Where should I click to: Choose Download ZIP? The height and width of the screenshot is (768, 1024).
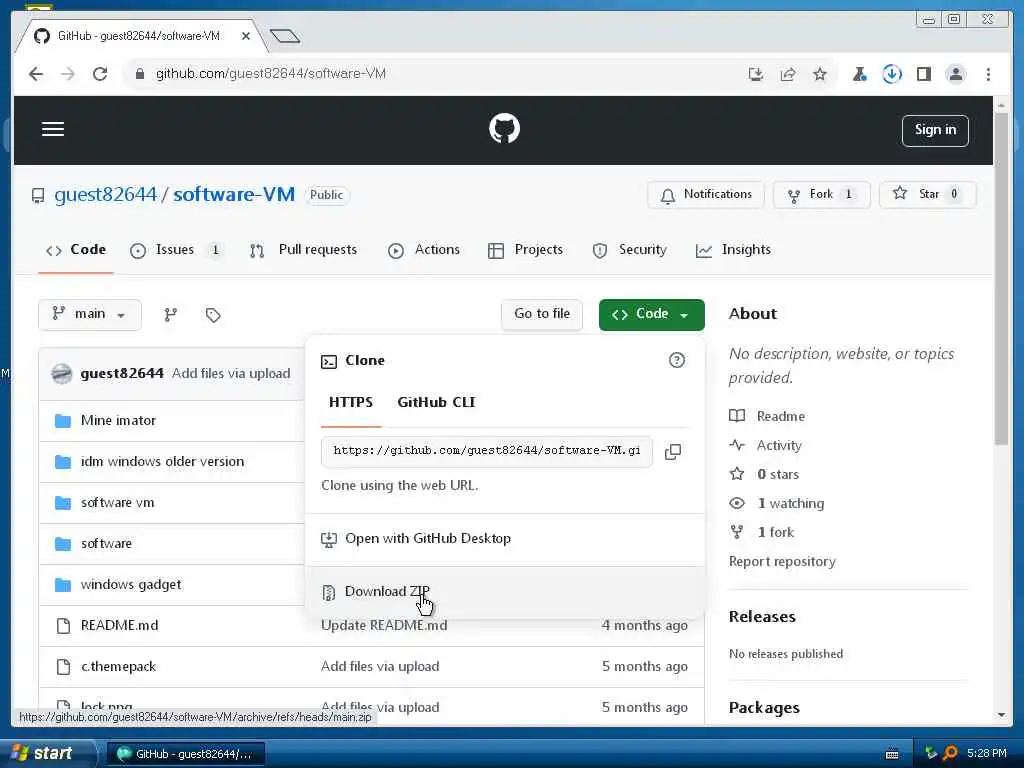(505, 592)
